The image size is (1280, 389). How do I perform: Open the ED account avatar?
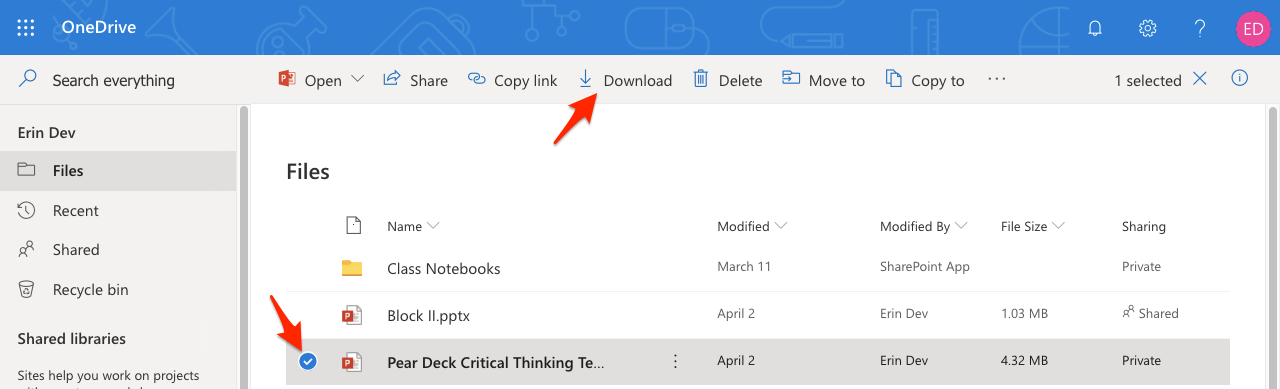[1252, 28]
